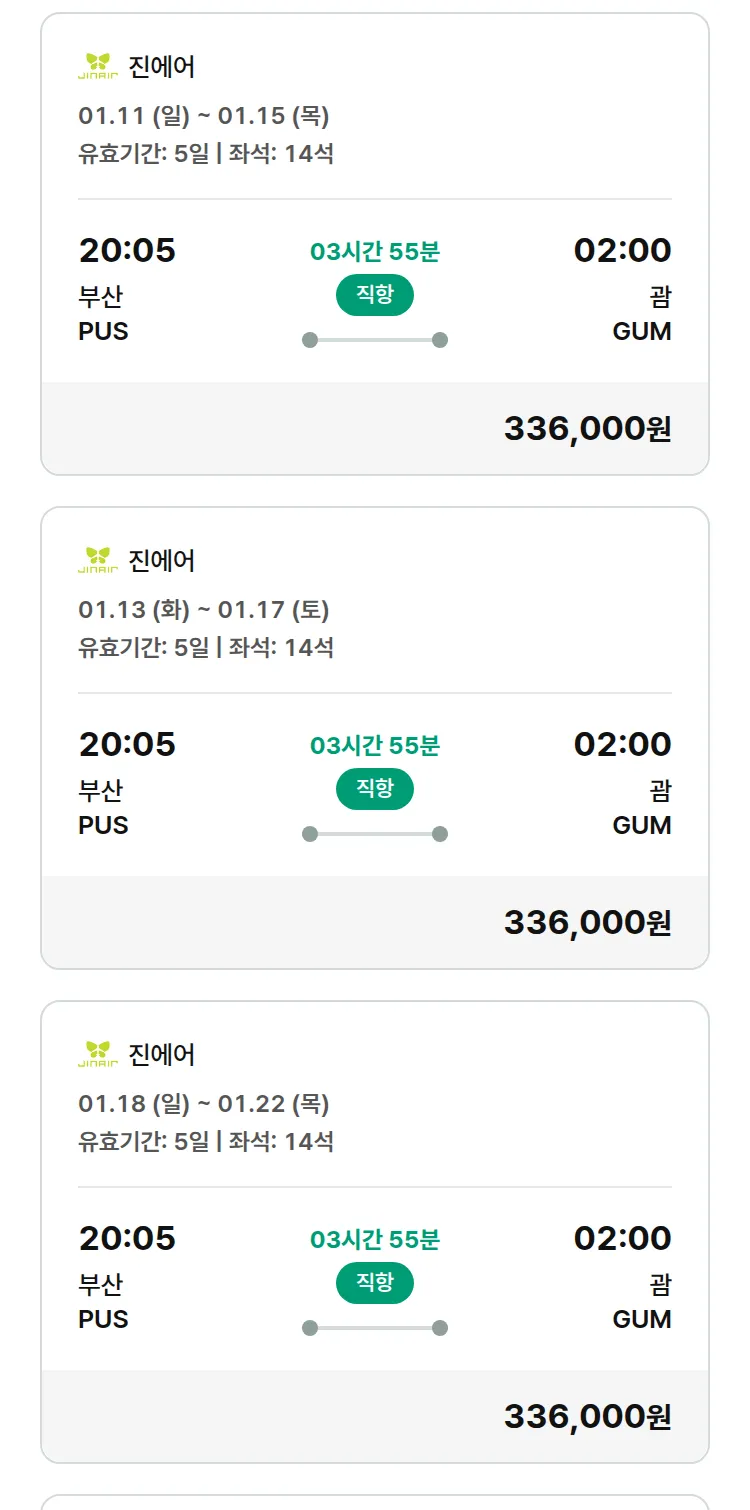Click the Jin Air logo on the 01.11 flight
This screenshot has height=1510, width=750.
pyautogui.click(x=98, y=66)
